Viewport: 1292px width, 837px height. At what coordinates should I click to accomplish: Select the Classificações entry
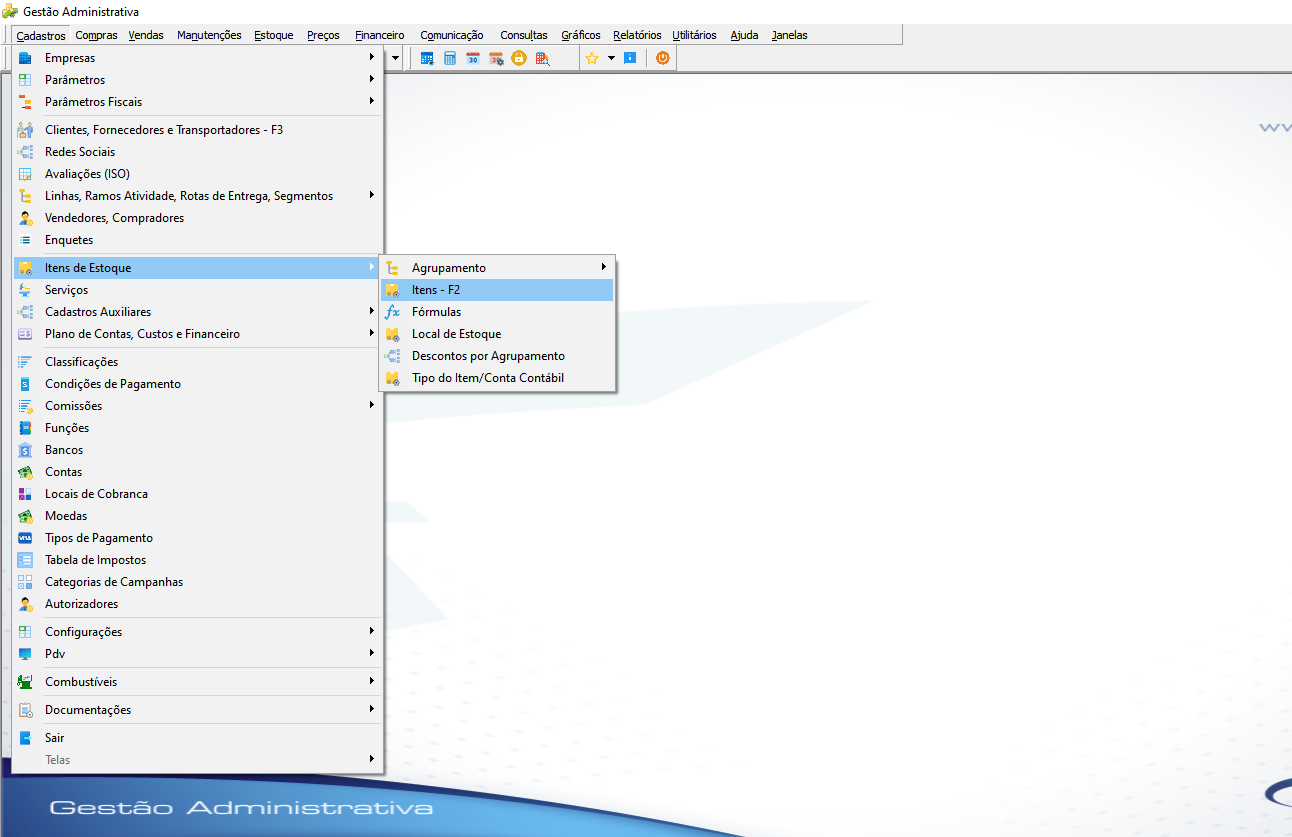point(198,362)
